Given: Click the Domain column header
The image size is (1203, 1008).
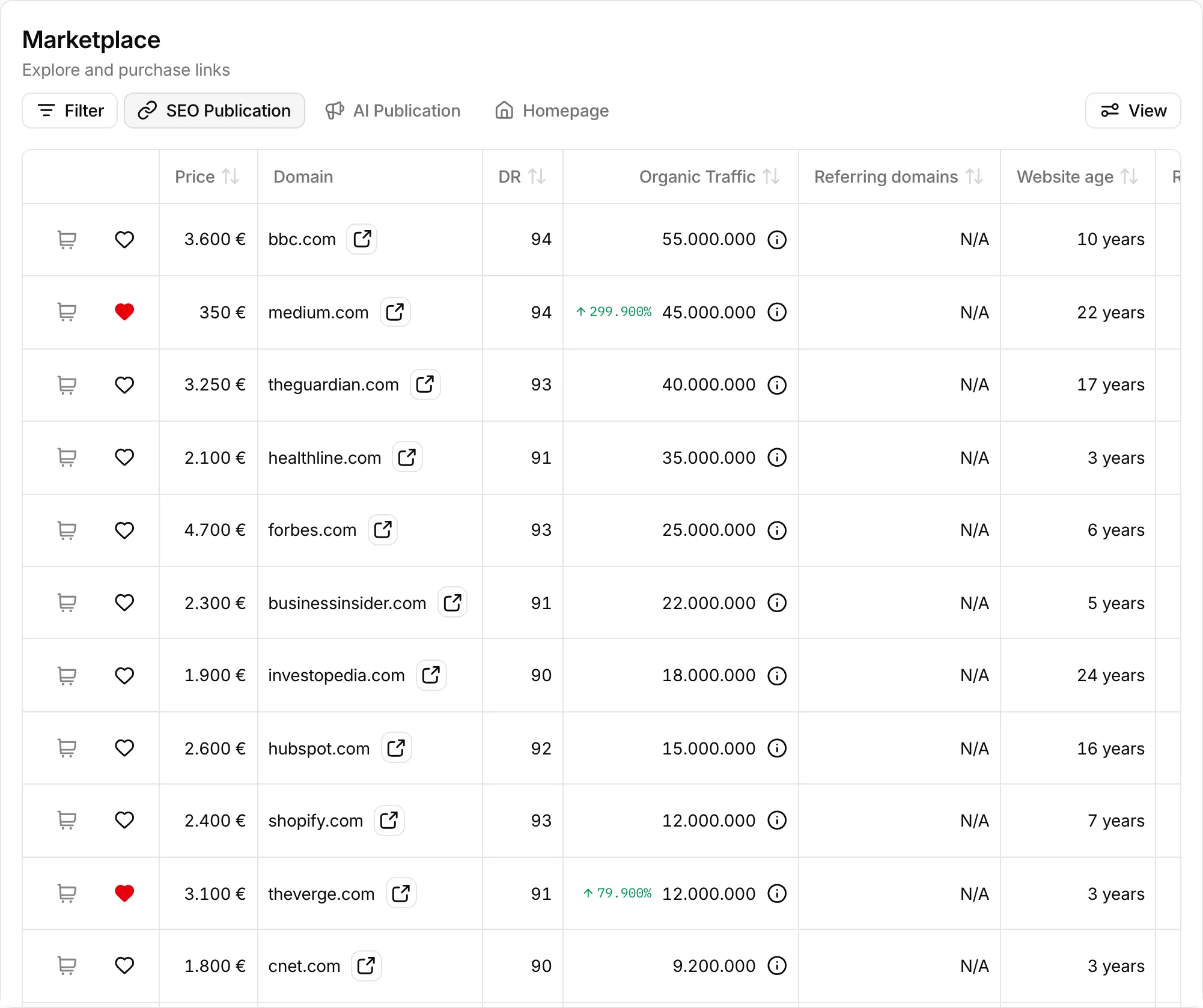Looking at the screenshot, I should 303,177.
